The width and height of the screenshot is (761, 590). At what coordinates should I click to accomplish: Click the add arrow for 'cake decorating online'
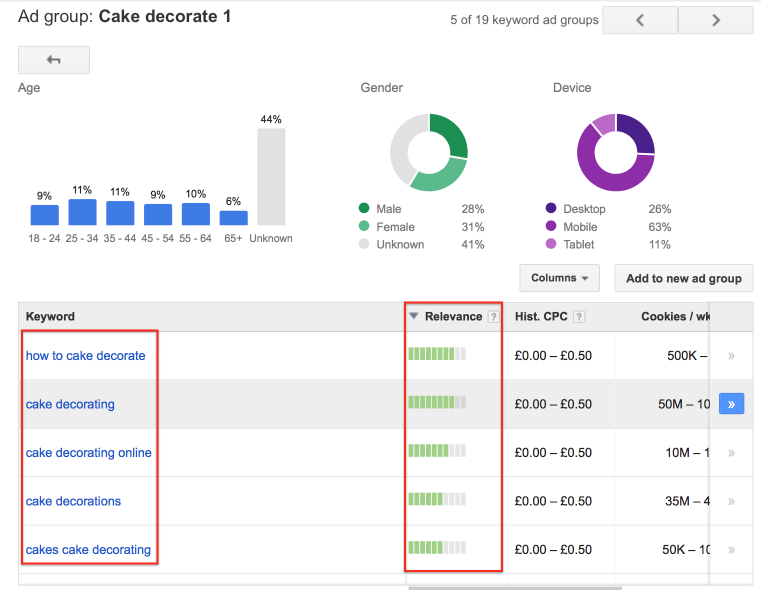coord(731,453)
